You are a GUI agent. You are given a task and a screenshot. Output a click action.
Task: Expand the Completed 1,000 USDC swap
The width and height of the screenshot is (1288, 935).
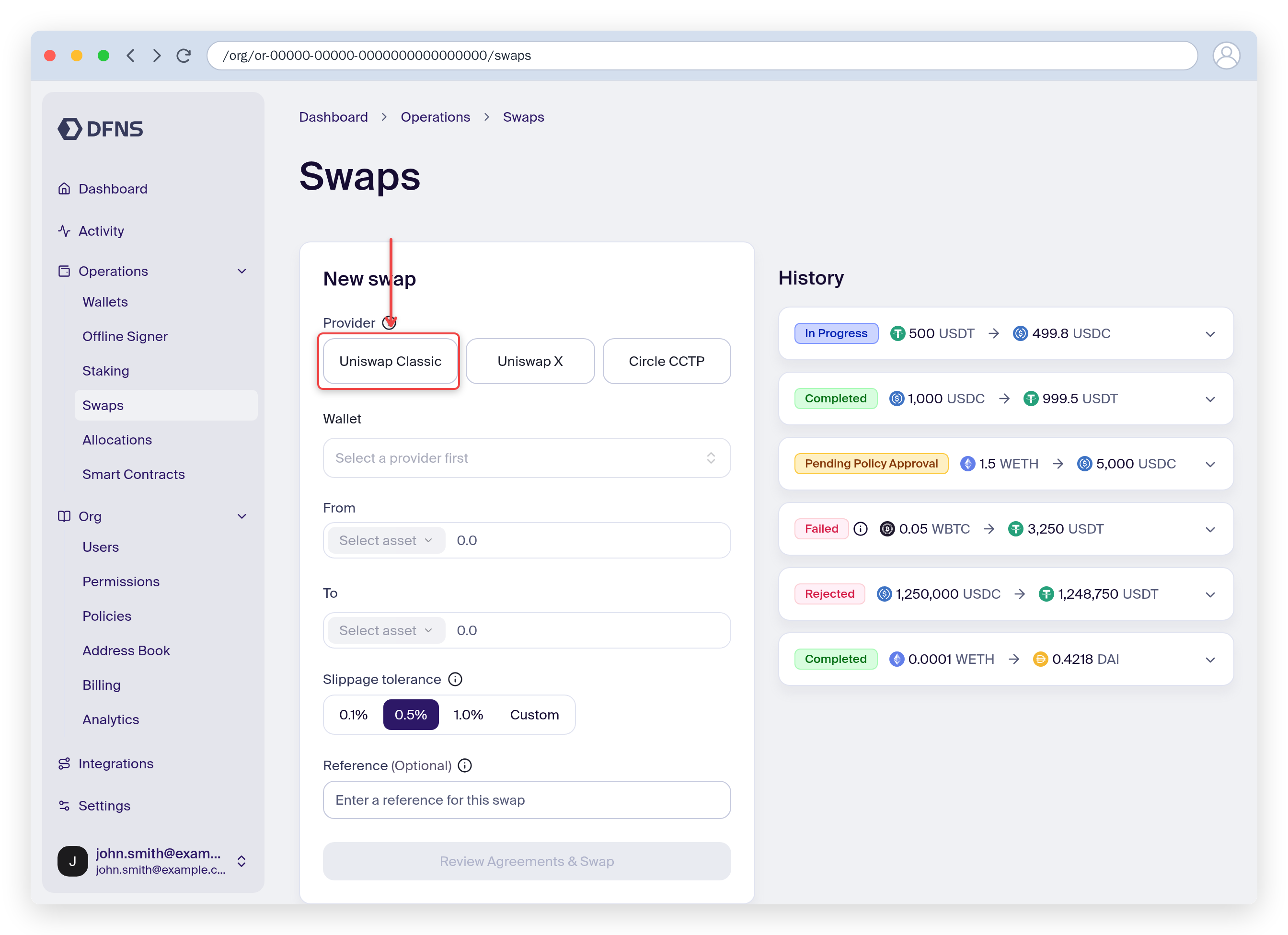coord(1209,399)
